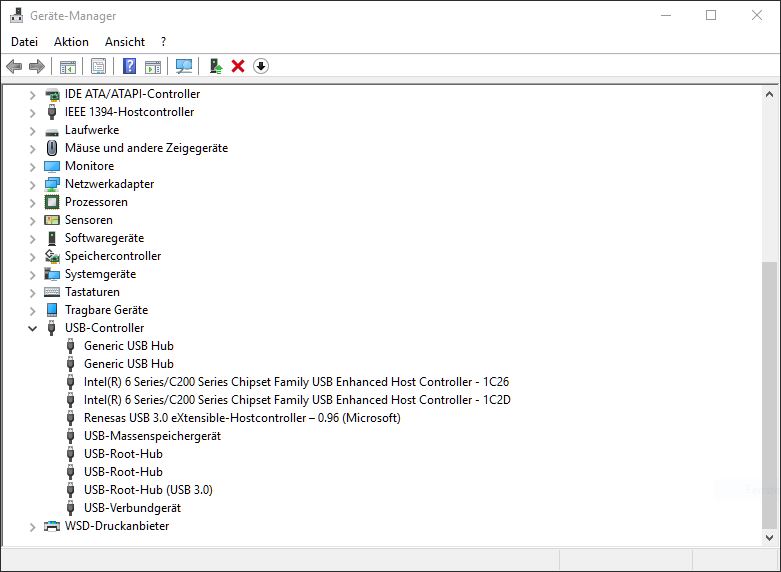This screenshot has width=781, height=572.
Task: Click the Speichercontroller icon
Action: (52, 256)
